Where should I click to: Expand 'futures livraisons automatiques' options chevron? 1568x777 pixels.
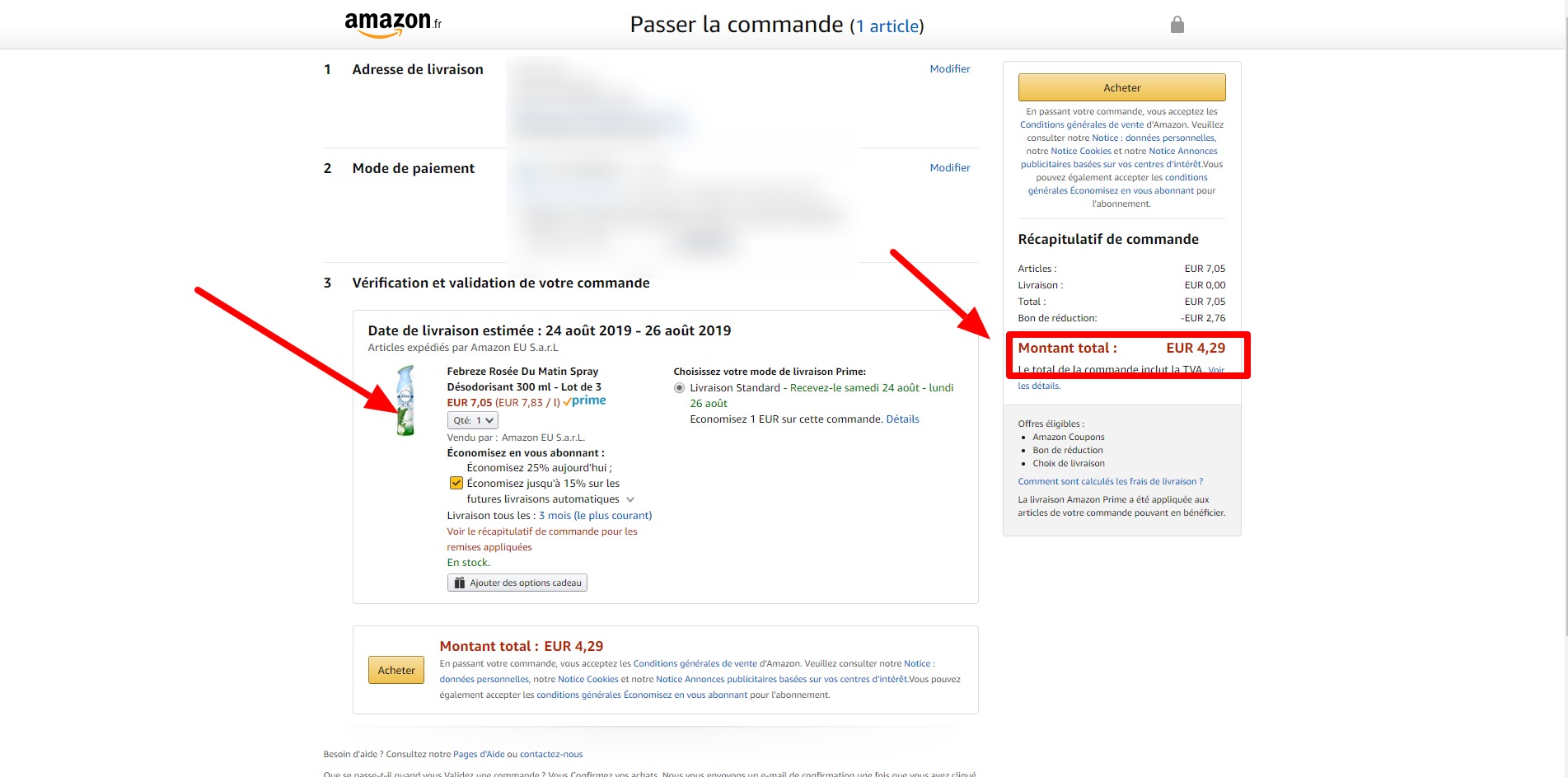(x=630, y=498)
